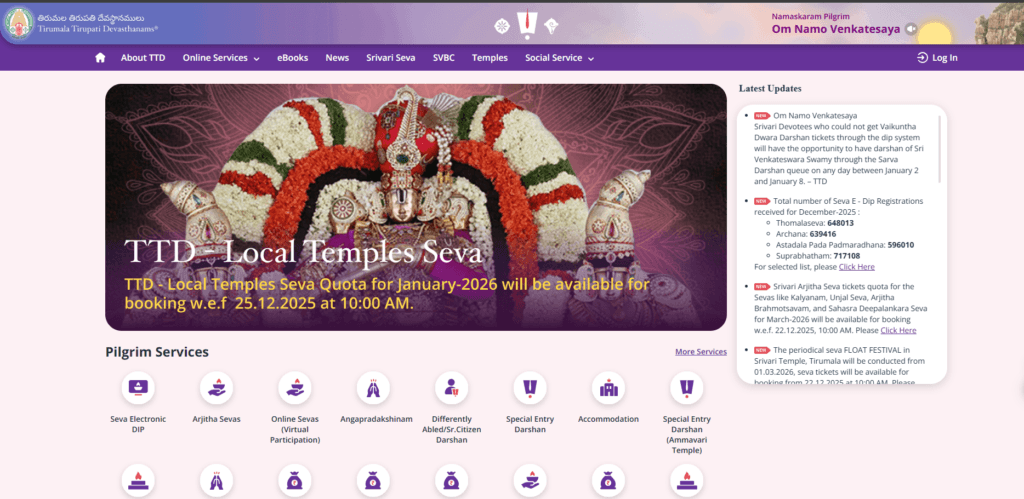Open the Accommodation icon
The width and height of the screenshot is (1024, 499).
pyautogui.click(x=608, y=388)
